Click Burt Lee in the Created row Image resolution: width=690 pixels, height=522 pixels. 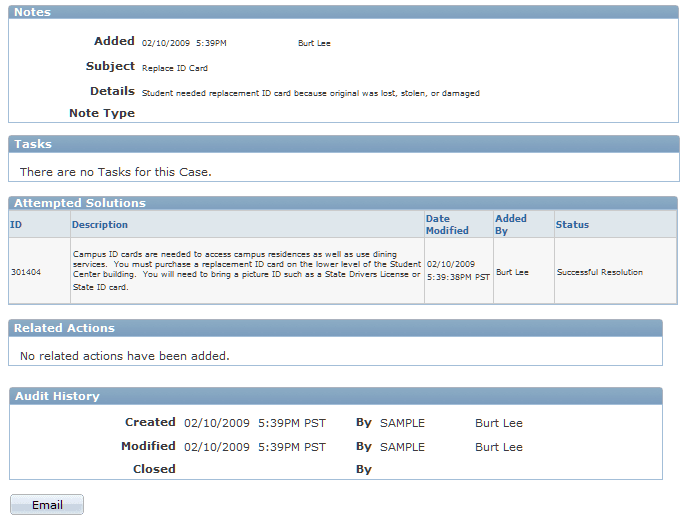(x=499, y=423)
